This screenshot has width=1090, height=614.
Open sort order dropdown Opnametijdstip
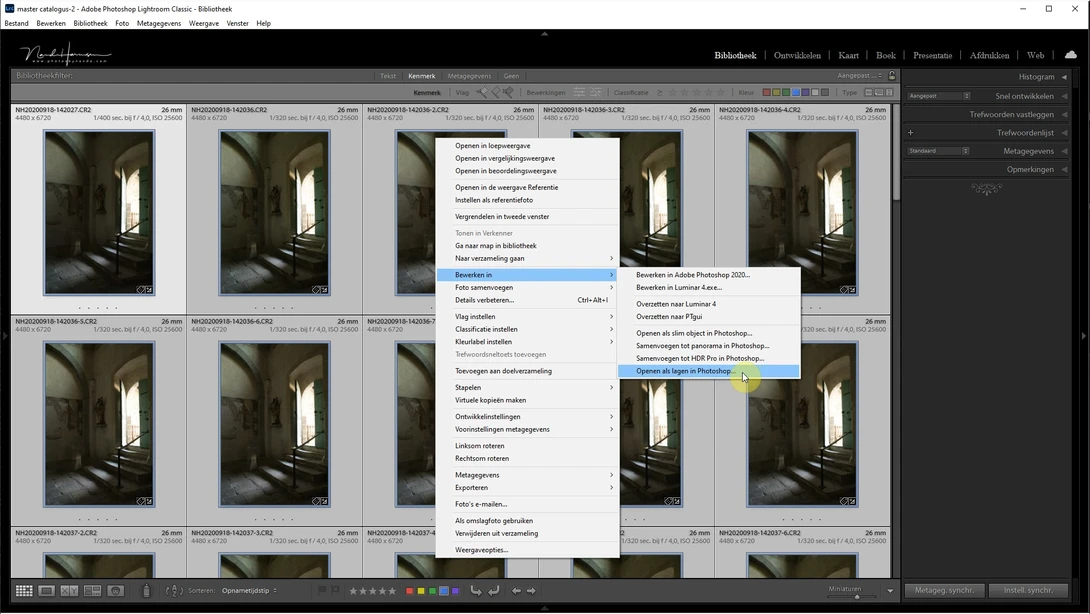coord(249,591)
